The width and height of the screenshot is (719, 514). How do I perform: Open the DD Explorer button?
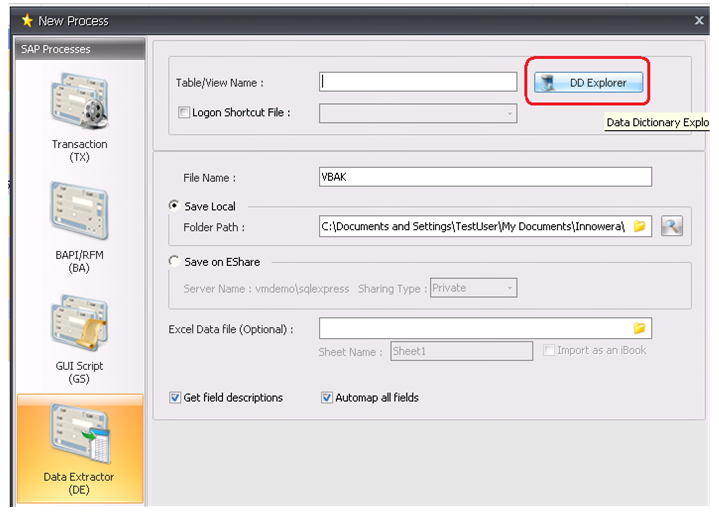tap(588, 83)
